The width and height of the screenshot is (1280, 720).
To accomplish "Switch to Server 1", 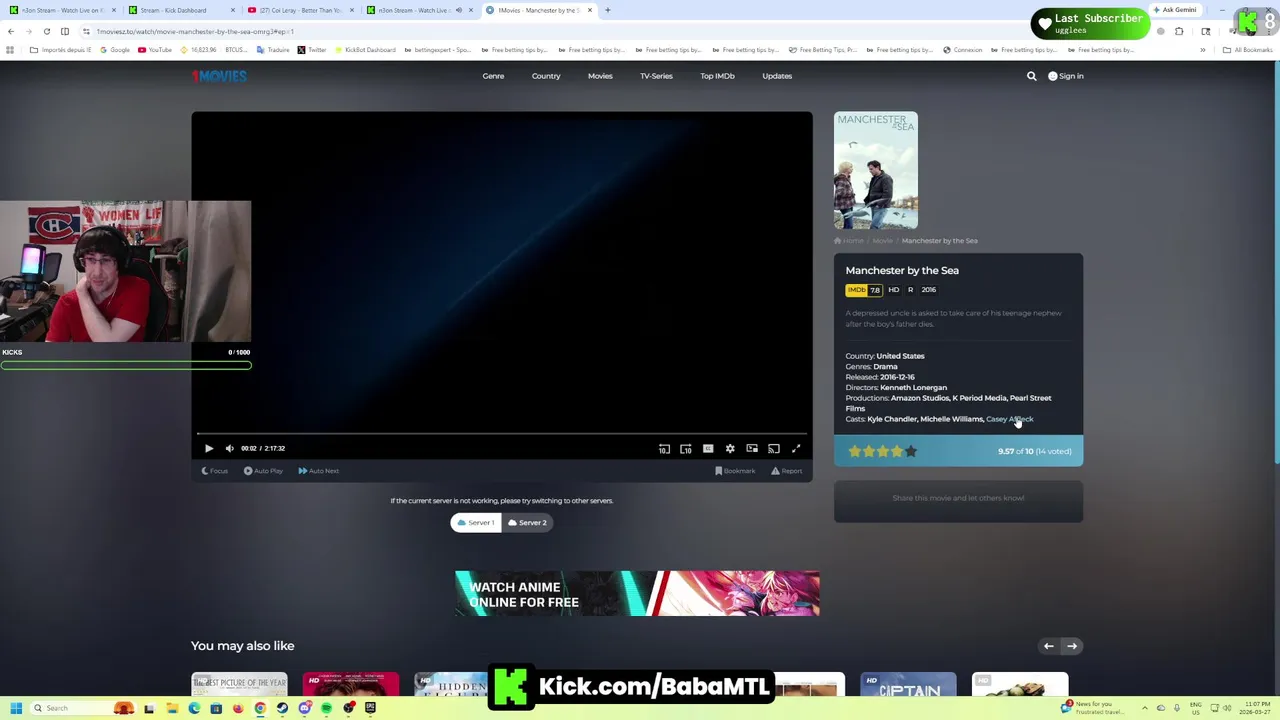I will pyautogui.click(x=476, y=523).
